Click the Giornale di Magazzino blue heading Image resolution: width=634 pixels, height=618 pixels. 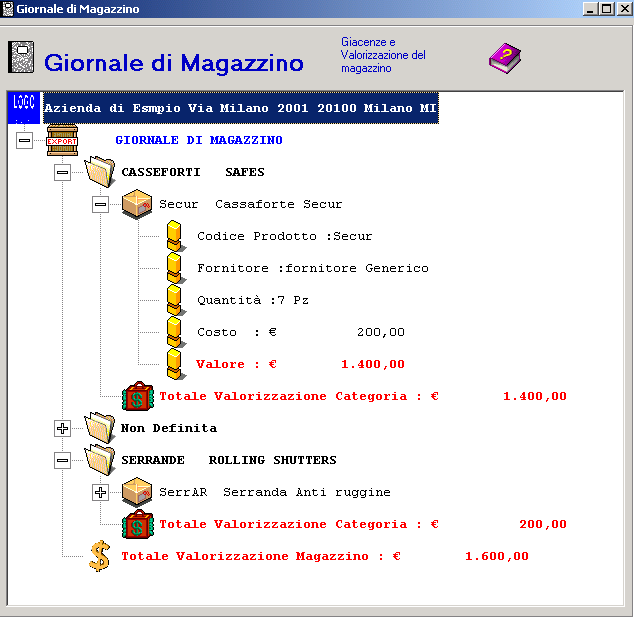(173, 63)
